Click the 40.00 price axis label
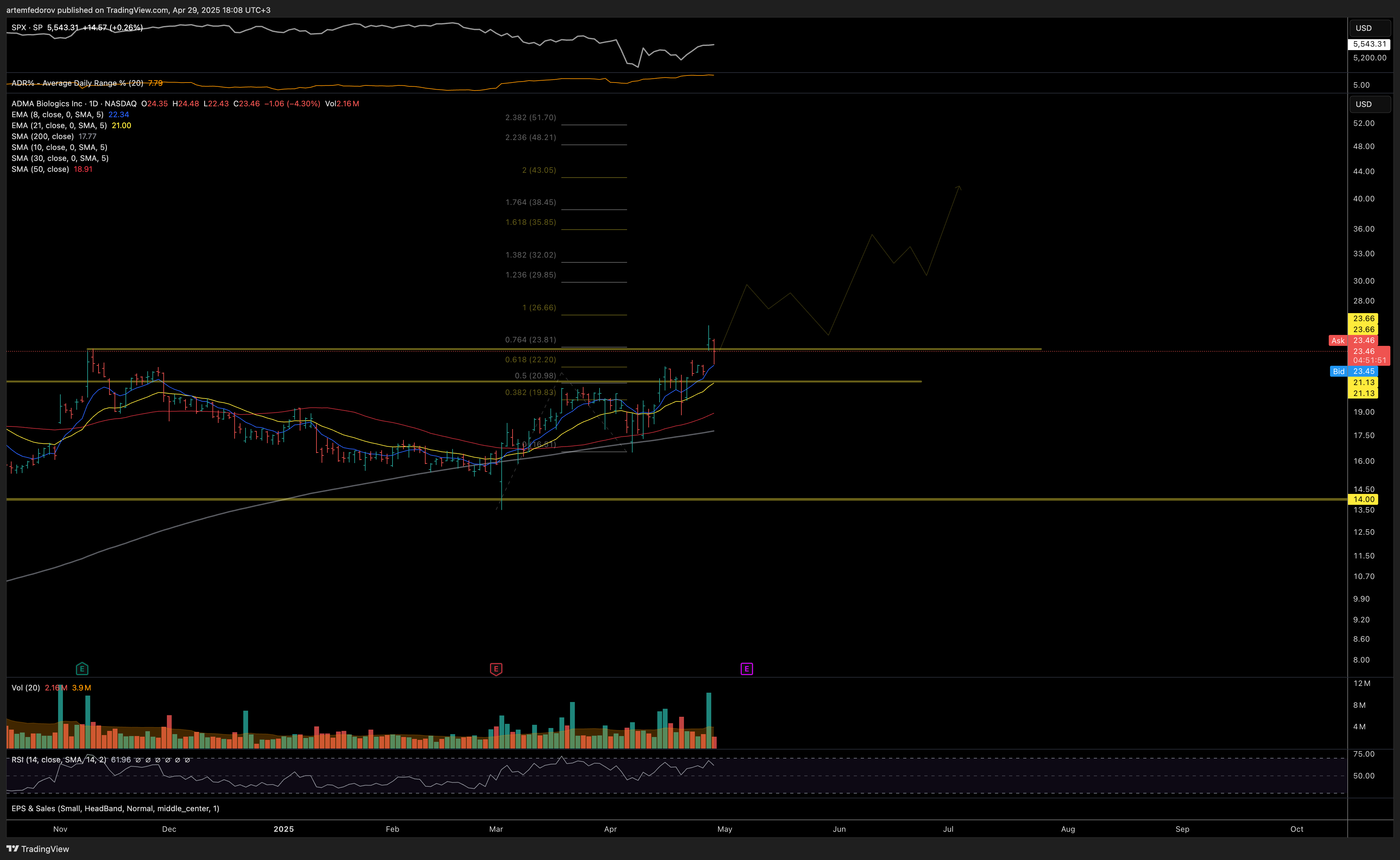Image resolution: width=1400 pixels, height=860 pixels. tap(1364, 198)
